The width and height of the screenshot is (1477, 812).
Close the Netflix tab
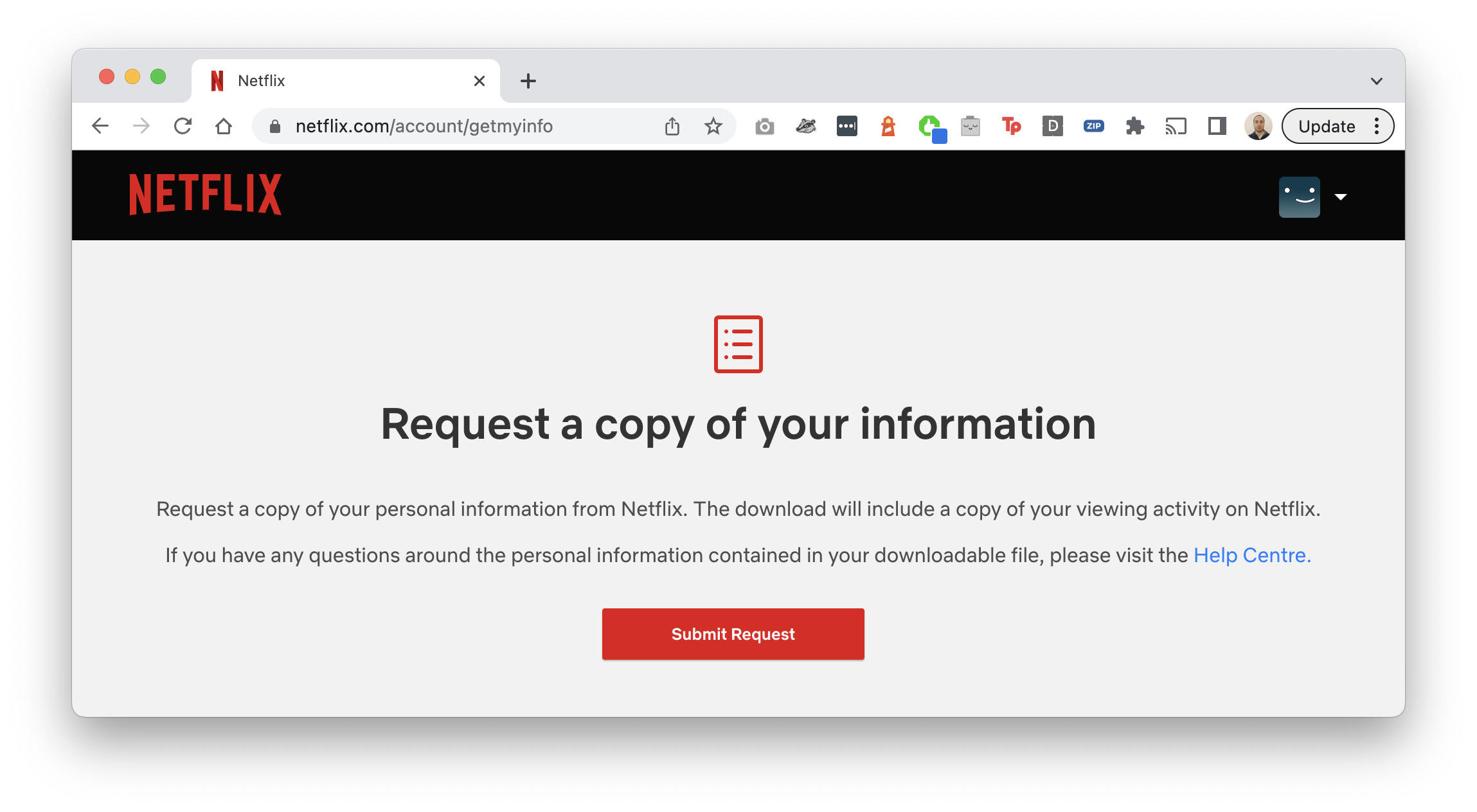[479, 81]
